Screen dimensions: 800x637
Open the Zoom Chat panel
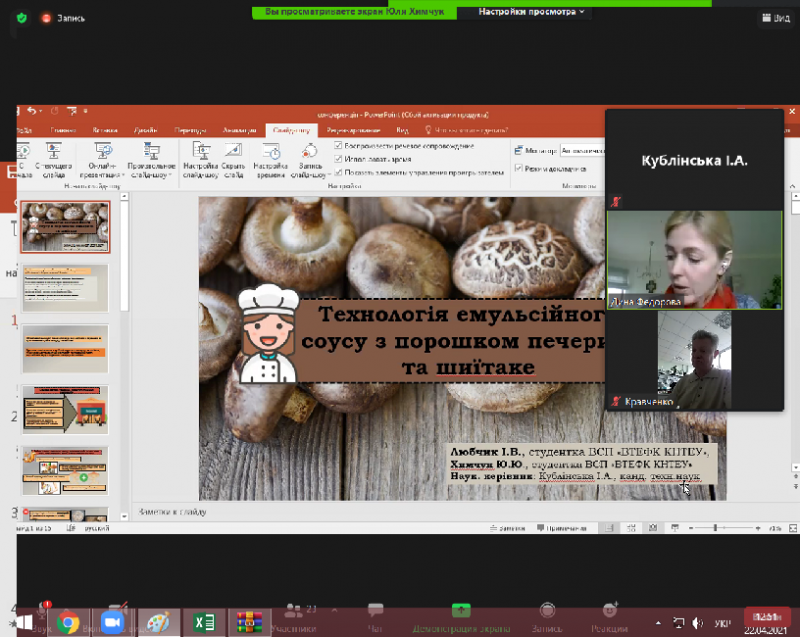click(x=375, y=617)
